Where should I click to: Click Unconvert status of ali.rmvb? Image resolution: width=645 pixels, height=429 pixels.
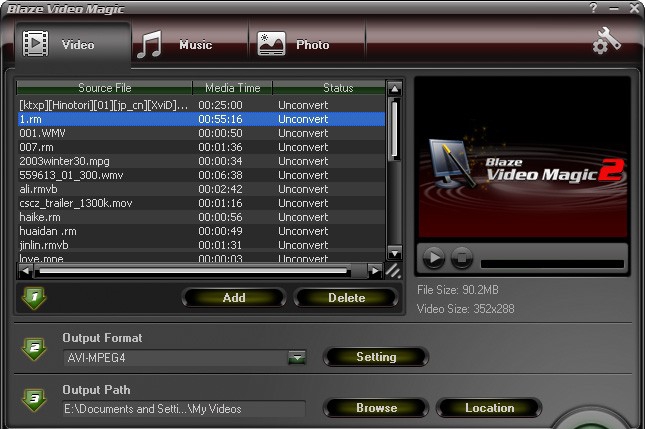coord(303,189)
